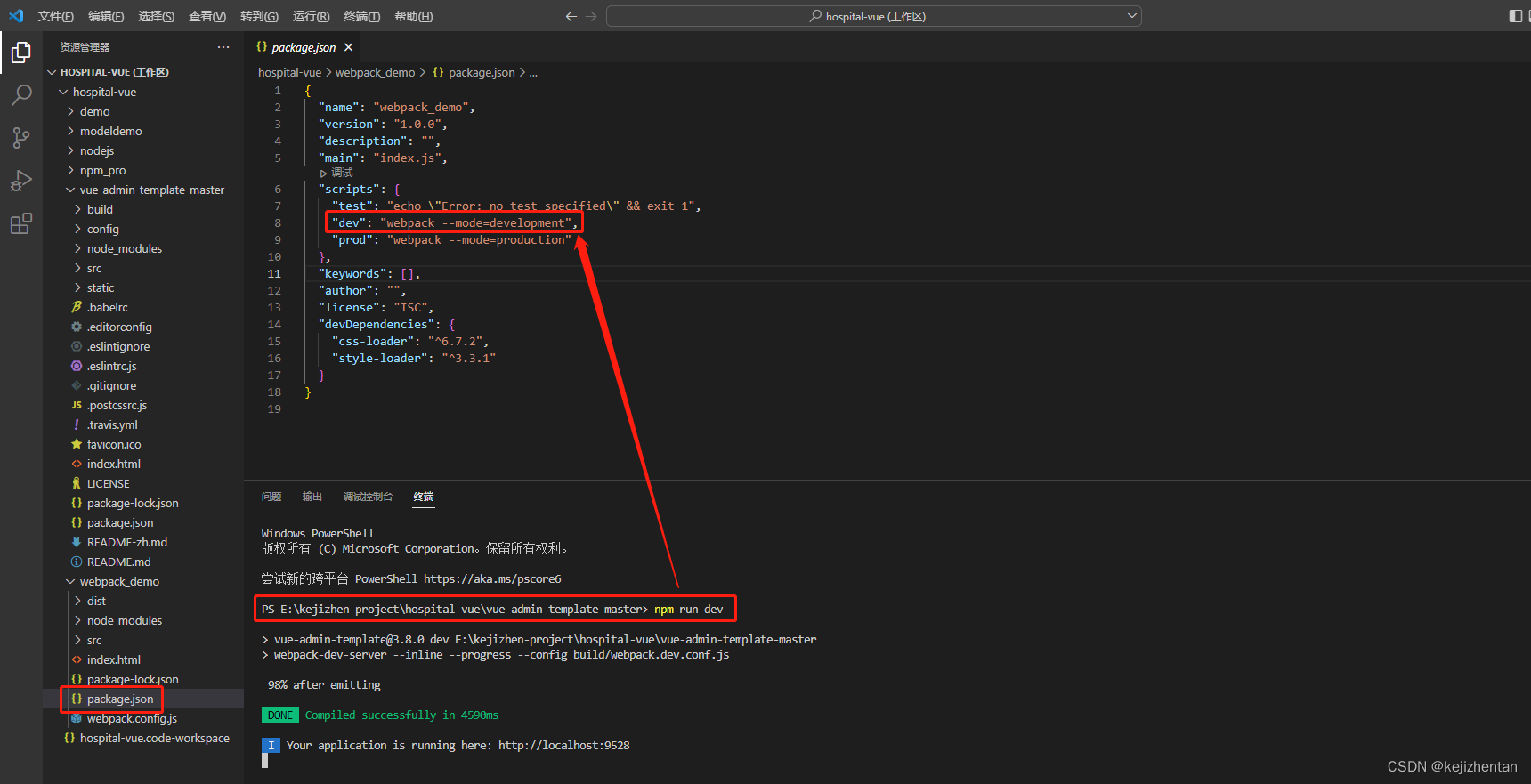Open the 运行(R) menu
This screenshot has height=784, width=1531.
tap(311, 16)
